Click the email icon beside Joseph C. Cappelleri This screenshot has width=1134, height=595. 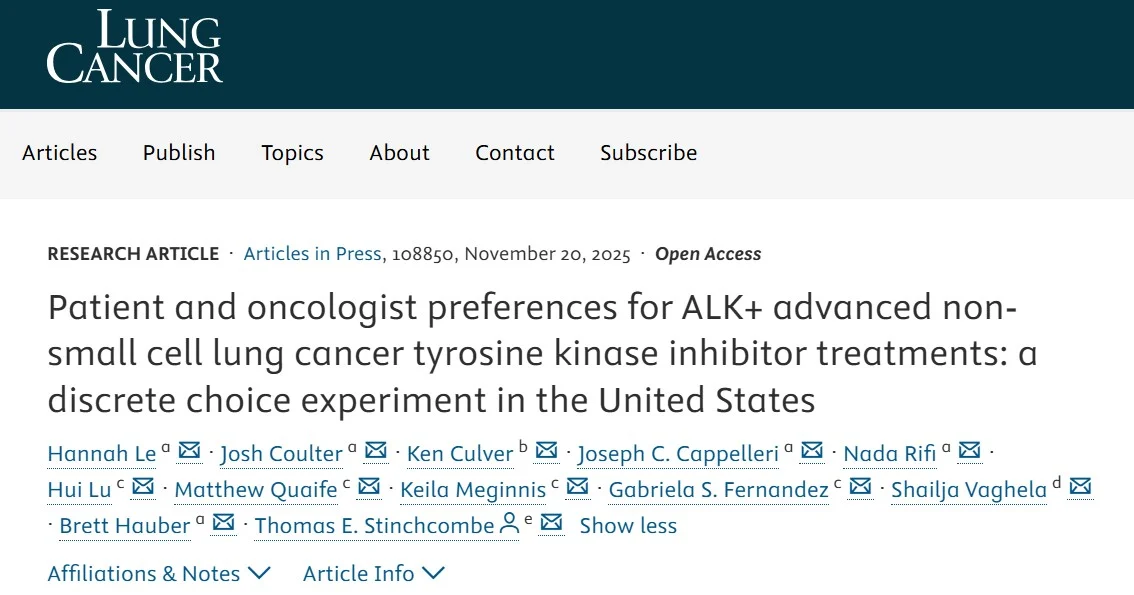point(811,452)
